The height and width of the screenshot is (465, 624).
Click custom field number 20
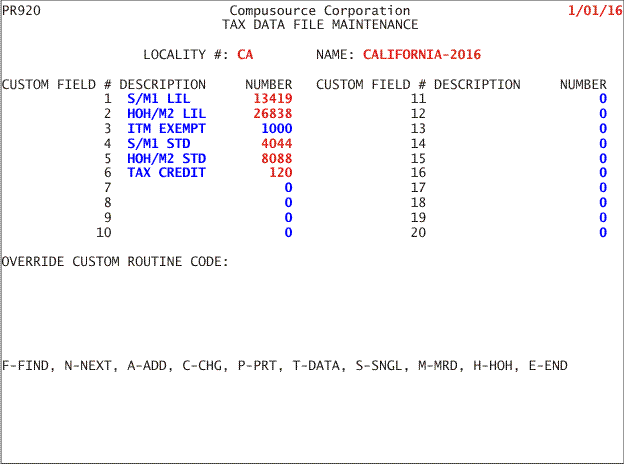coord(418,232)
